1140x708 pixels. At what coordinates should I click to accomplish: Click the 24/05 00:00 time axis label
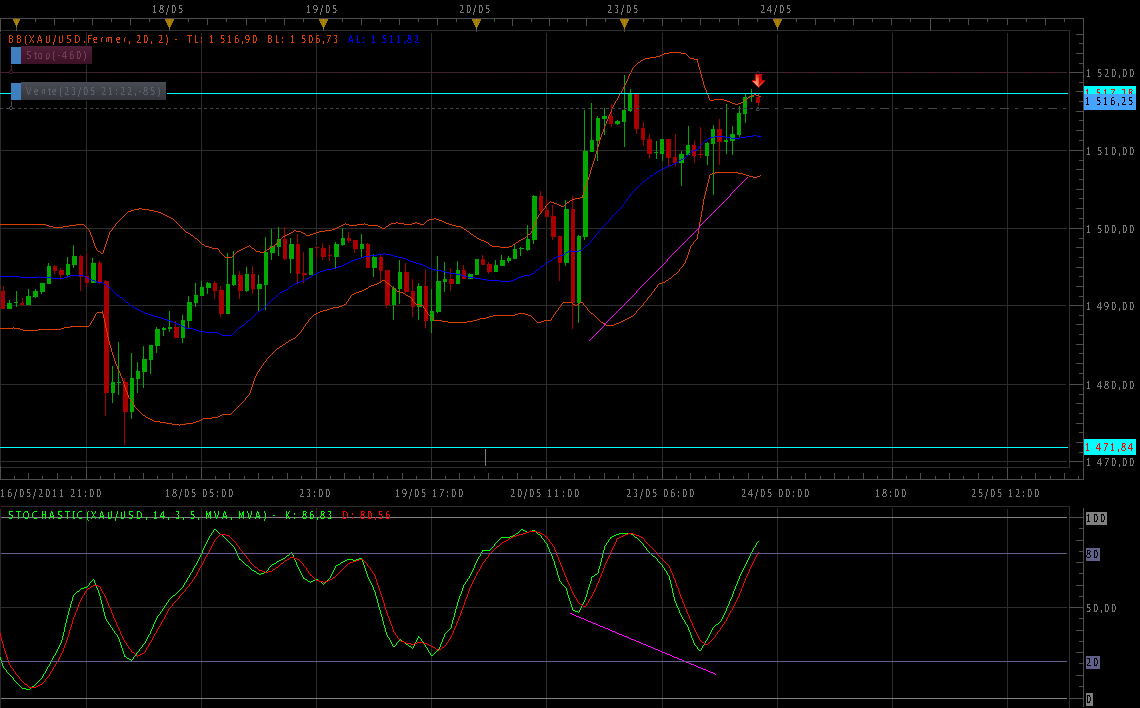(773, 493)
